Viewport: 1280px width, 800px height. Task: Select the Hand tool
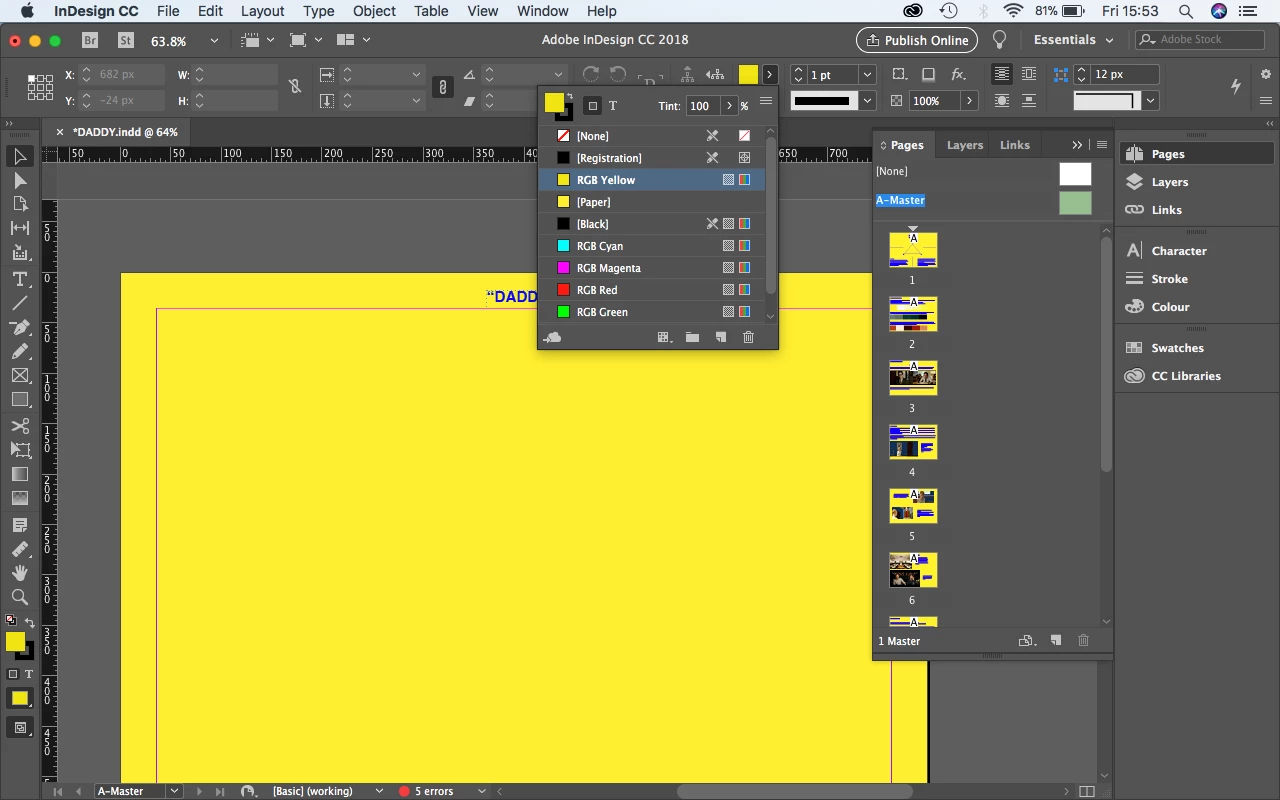click(19, 573)
